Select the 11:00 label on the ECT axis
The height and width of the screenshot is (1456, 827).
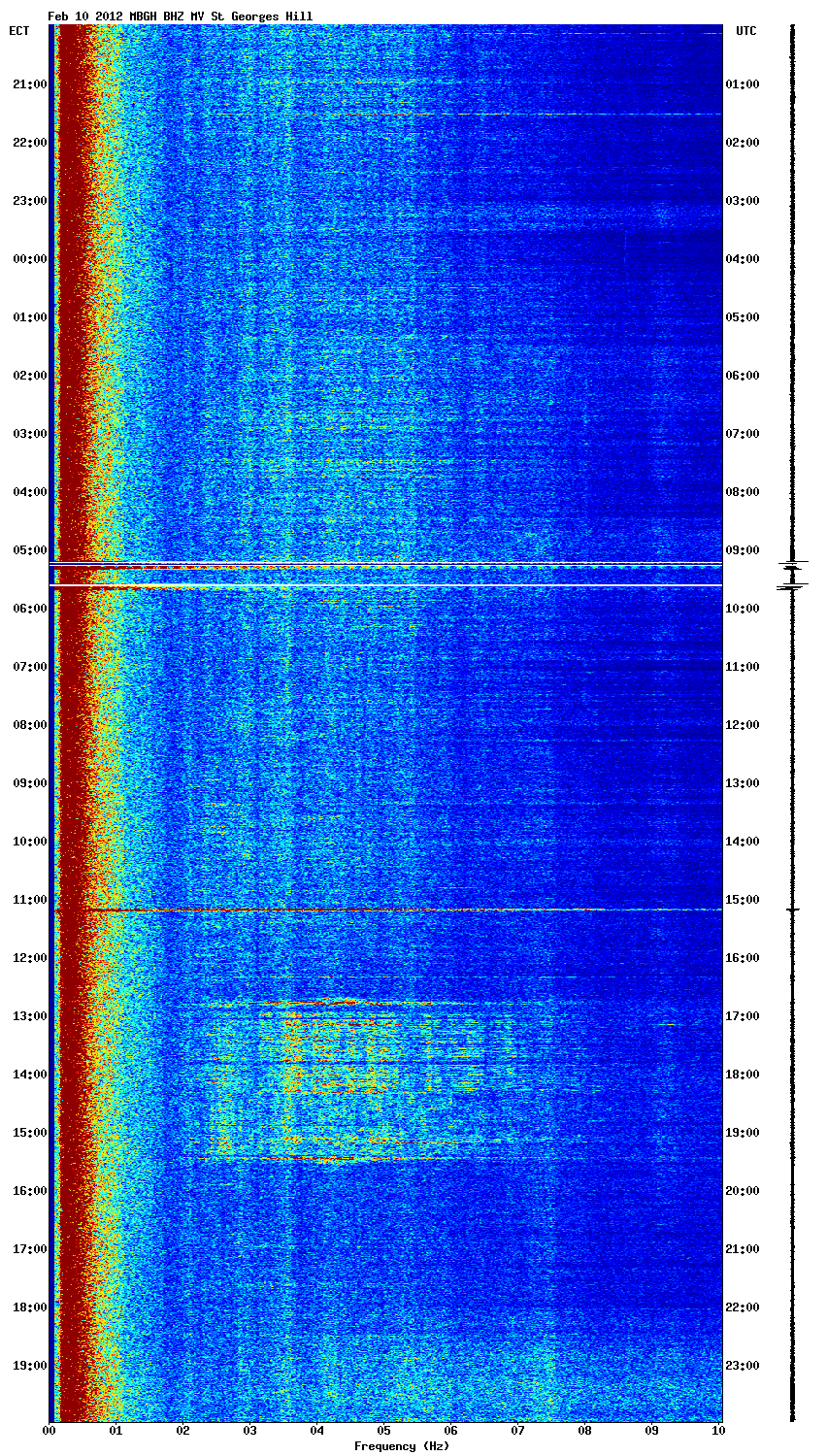30,900
